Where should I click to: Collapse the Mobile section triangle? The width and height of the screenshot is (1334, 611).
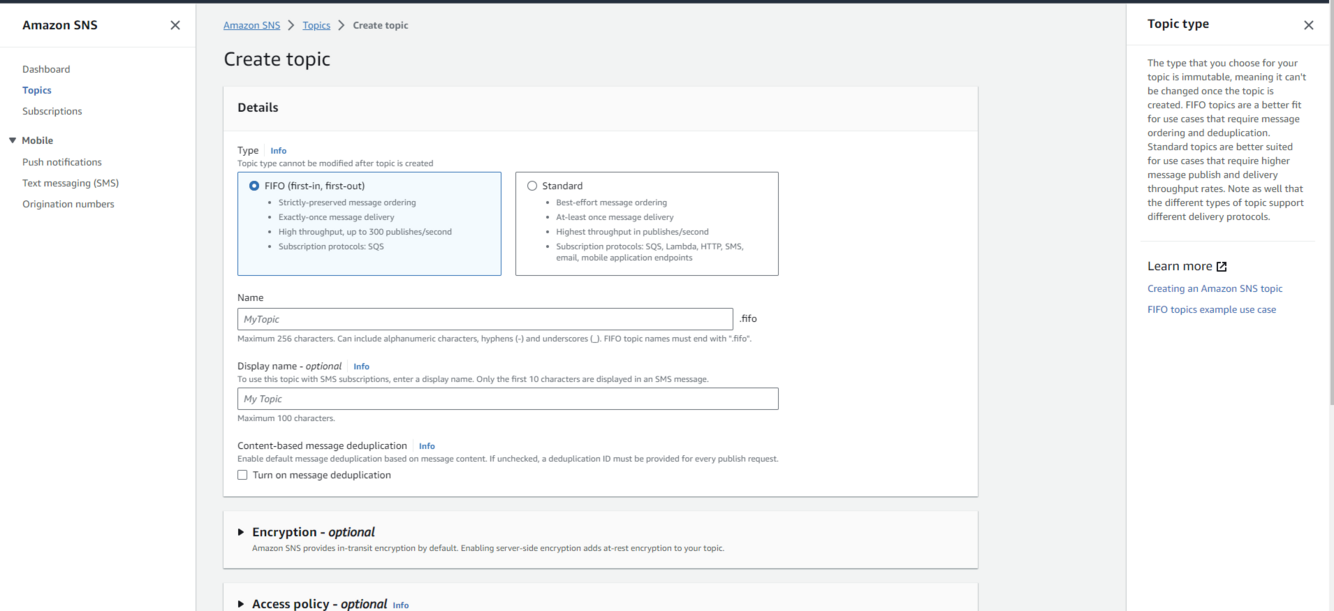[x=13, y=141]
